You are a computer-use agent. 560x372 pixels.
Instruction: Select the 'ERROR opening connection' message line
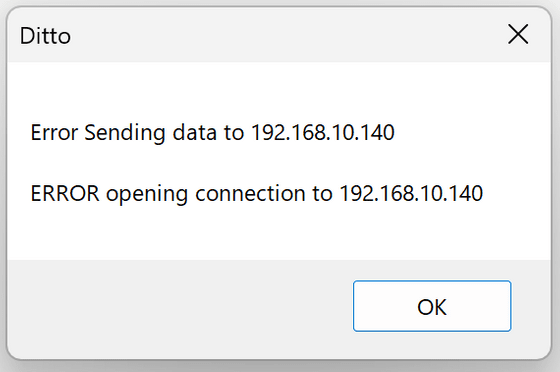pyautogui.click(x=257, y=194)
